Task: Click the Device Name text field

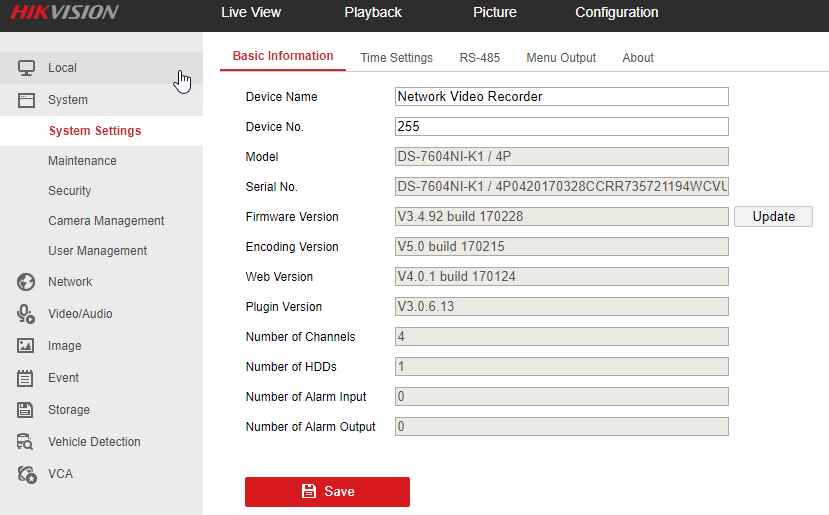Action: [x=561, y=97]
